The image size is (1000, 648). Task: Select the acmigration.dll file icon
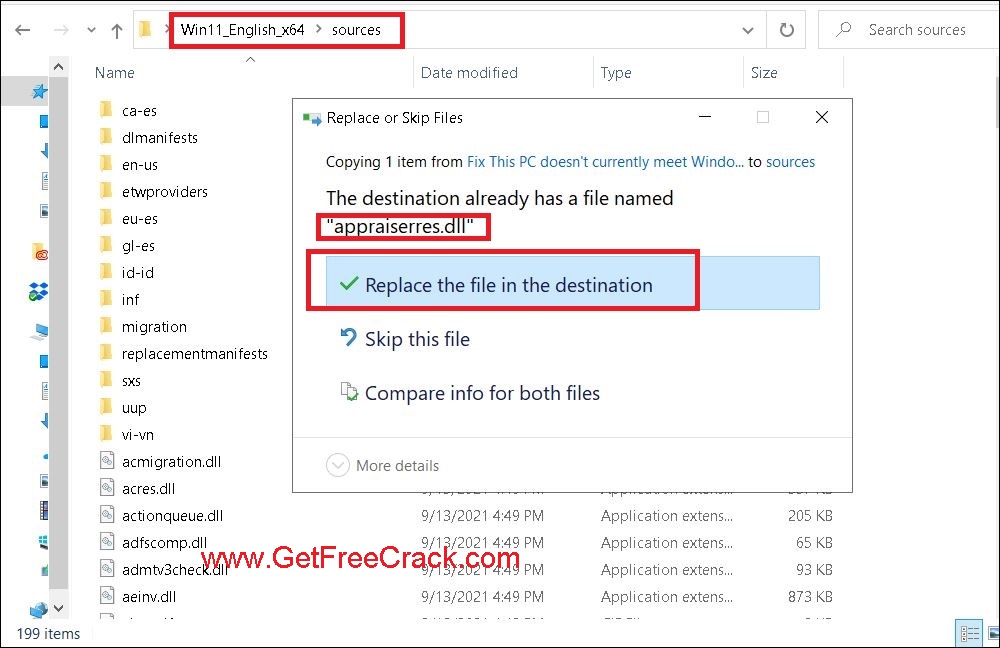coord(107,460)
